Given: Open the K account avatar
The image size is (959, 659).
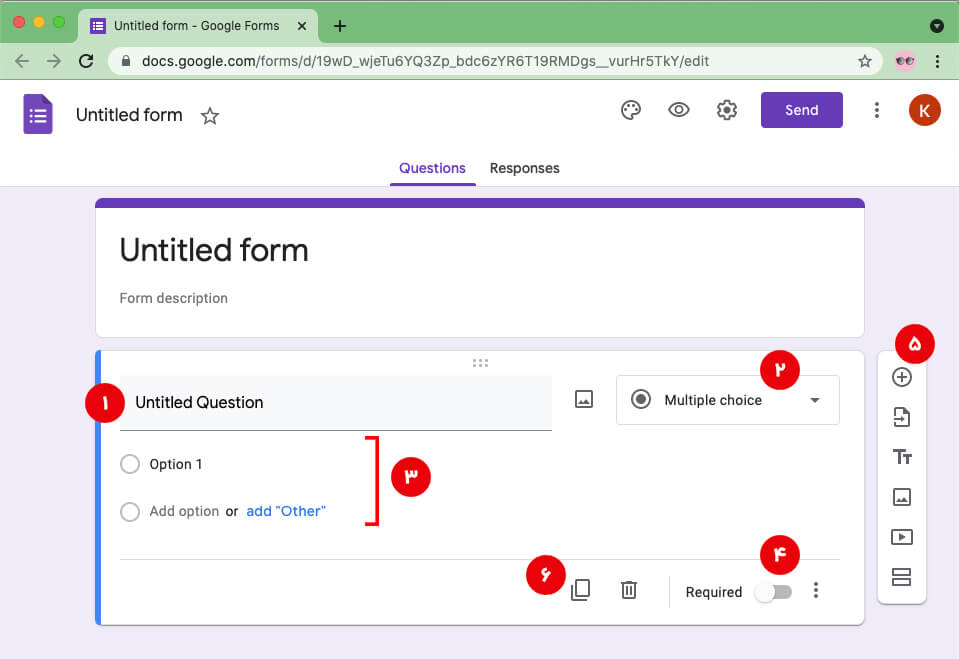Looking at the screenshot, I should pyautogui.click(x=924, y=110).
